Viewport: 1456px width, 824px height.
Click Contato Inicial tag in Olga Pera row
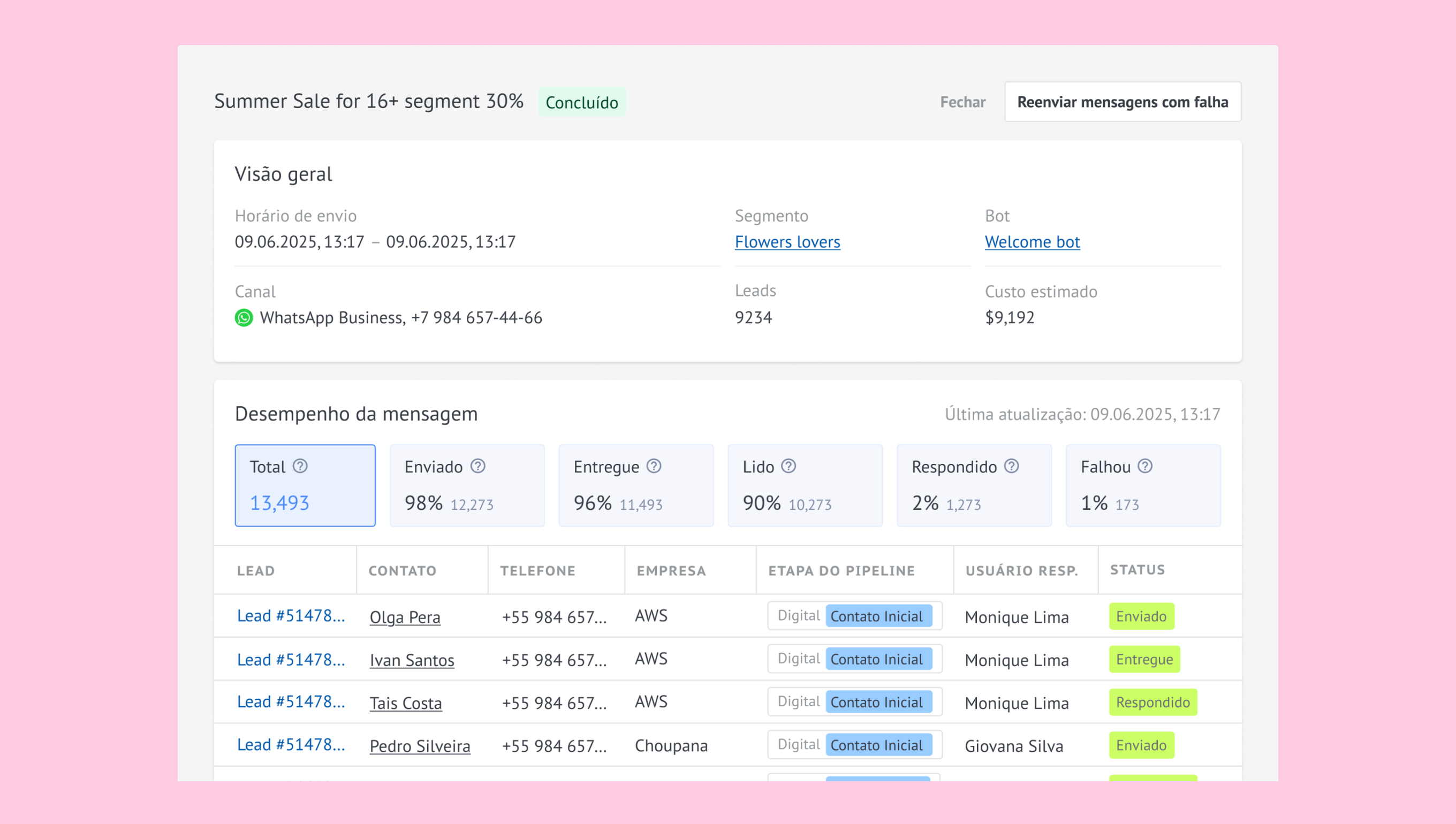[x=878, y=616]
